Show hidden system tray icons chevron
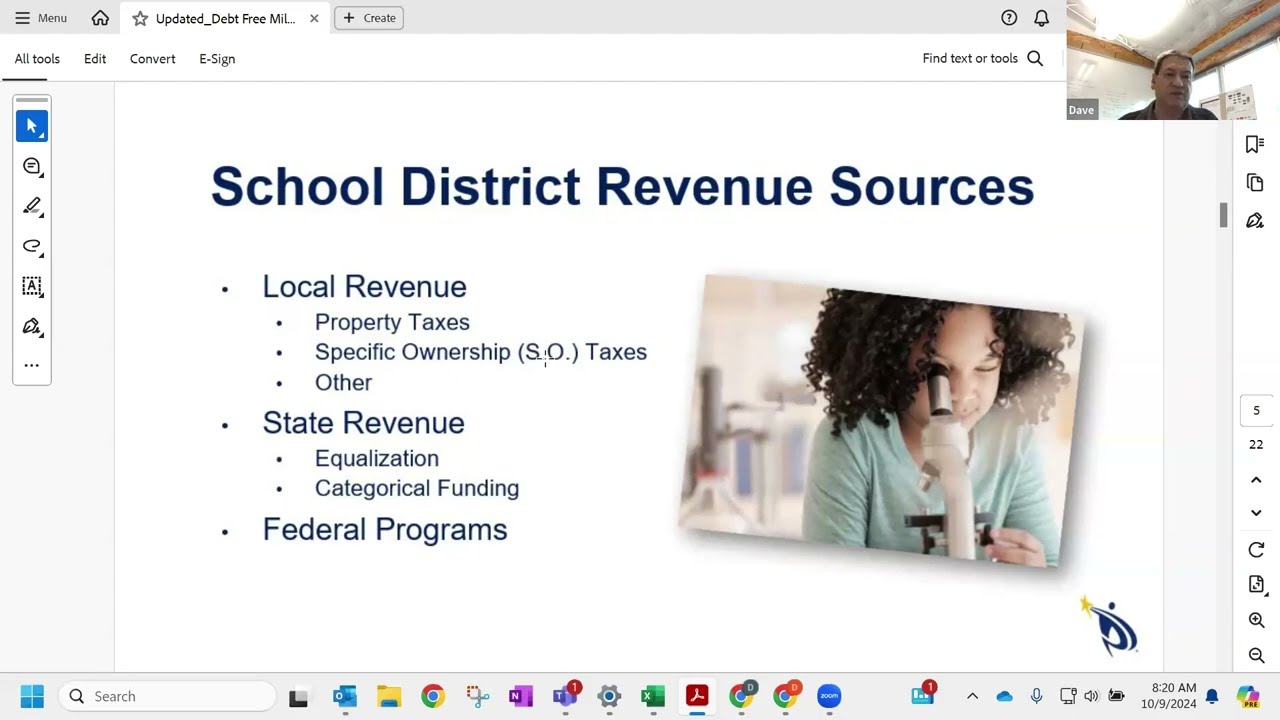Viewport: 1280px width, 720px height. [972, 696]
